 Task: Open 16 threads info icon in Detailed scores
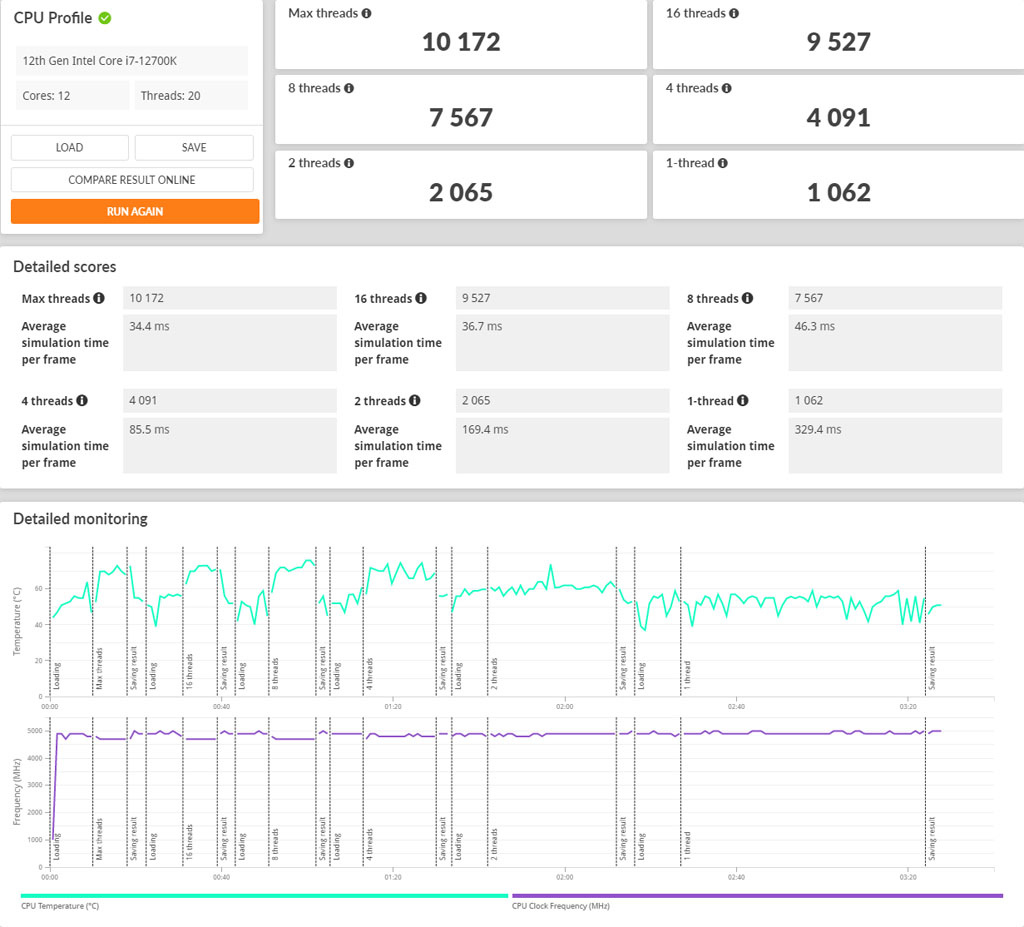point(421,298)
